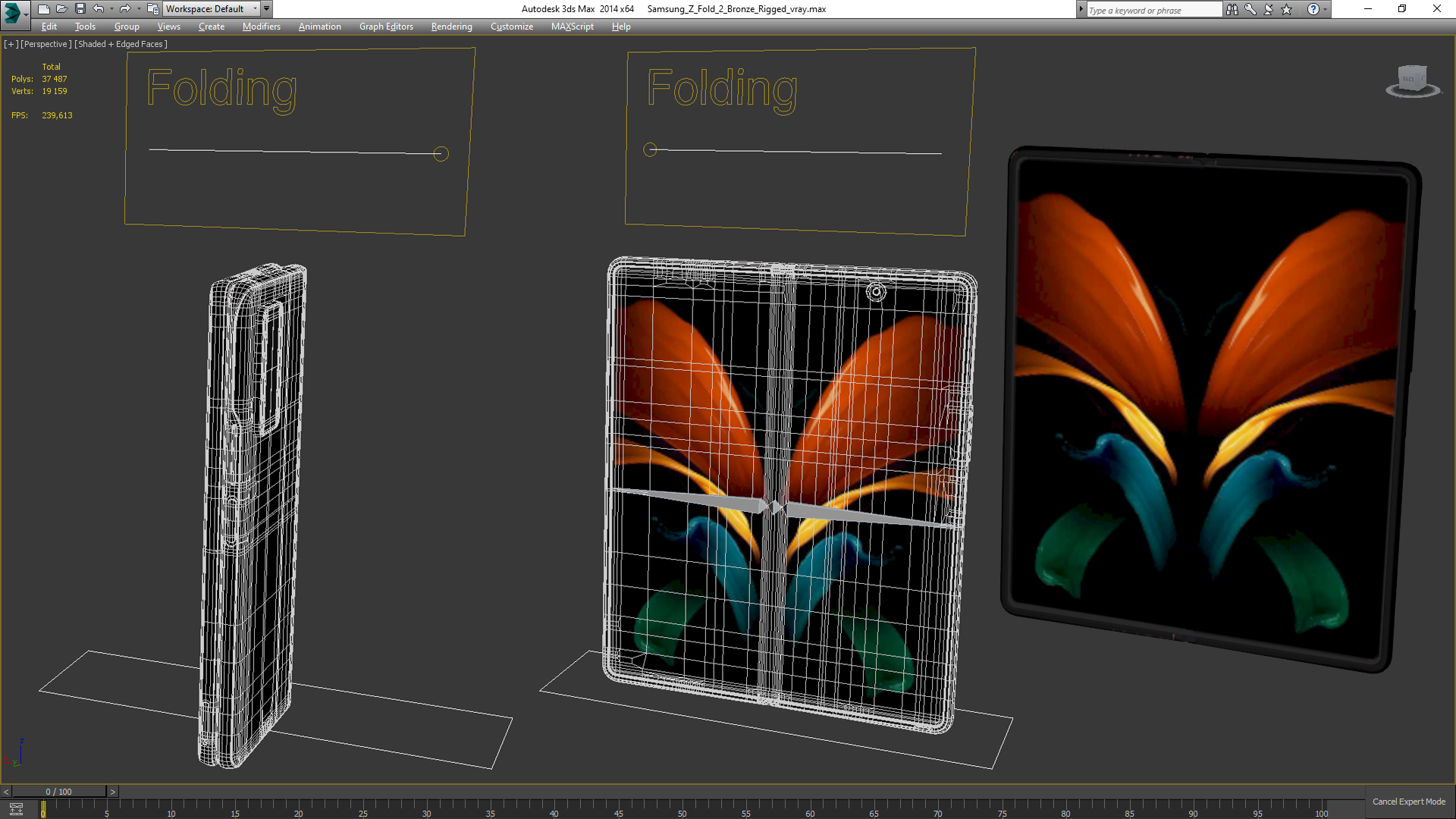Open the Help menu

click(x=621, y=27)
